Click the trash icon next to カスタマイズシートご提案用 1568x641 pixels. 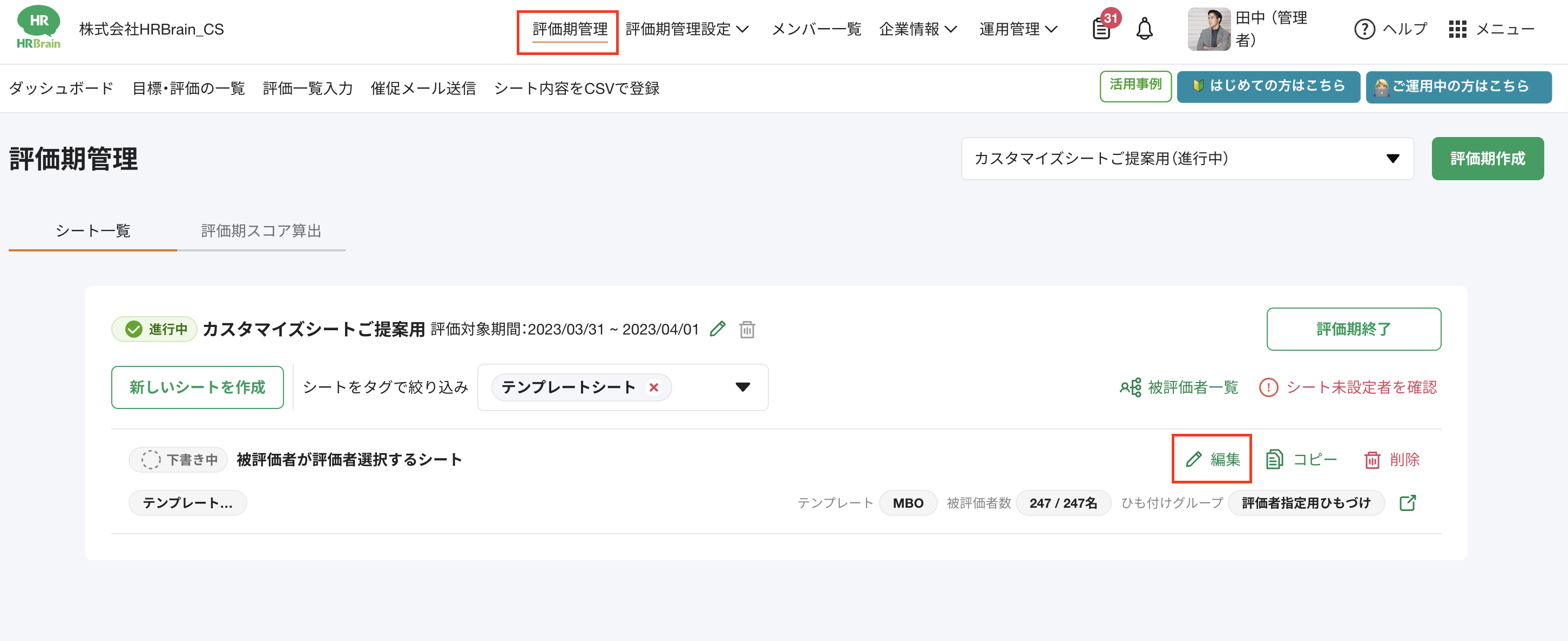pyautogui.click(x=747, y=330)
